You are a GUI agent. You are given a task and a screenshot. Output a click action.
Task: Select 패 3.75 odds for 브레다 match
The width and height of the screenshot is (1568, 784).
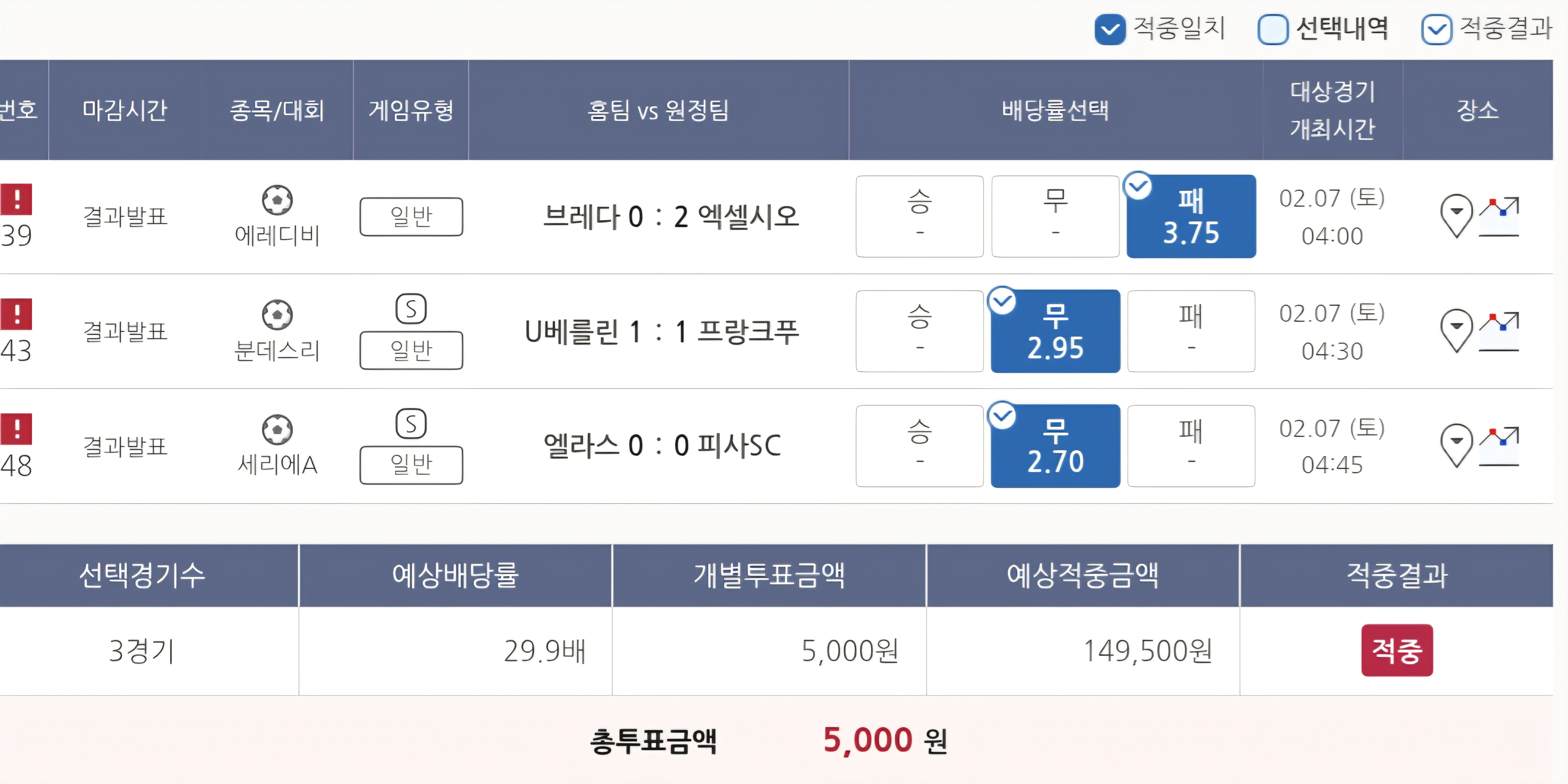click(1191, 217)
